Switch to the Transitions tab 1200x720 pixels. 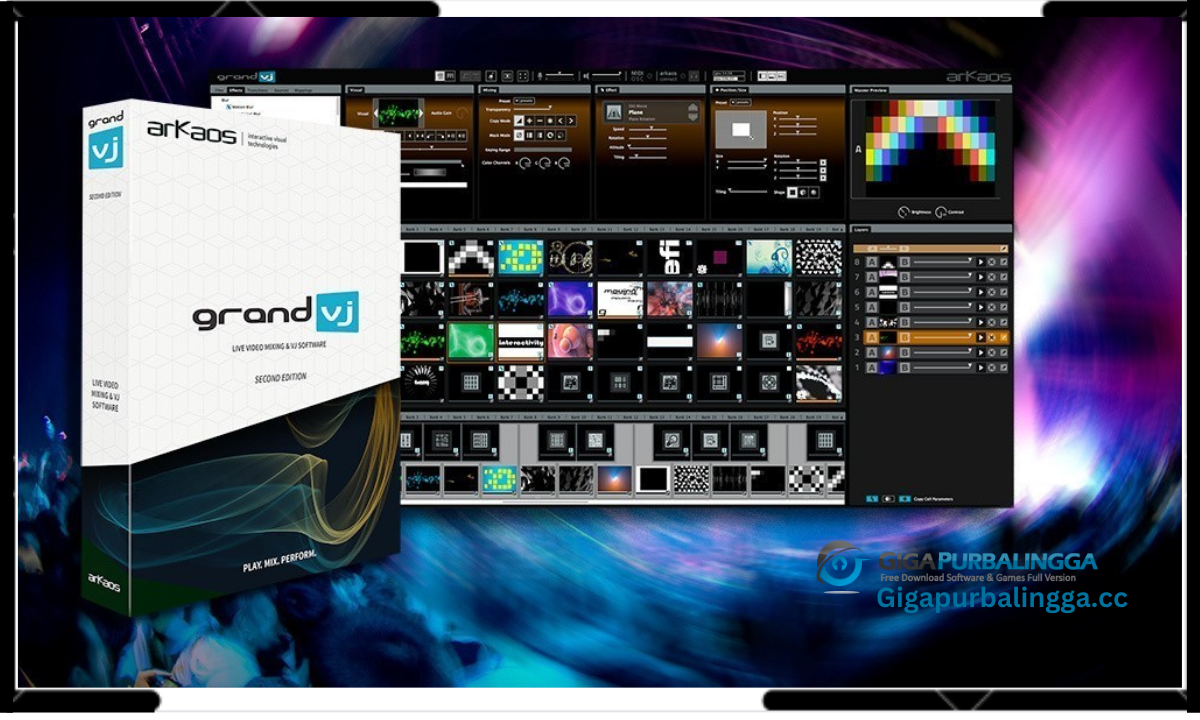(x=257, y=90)
